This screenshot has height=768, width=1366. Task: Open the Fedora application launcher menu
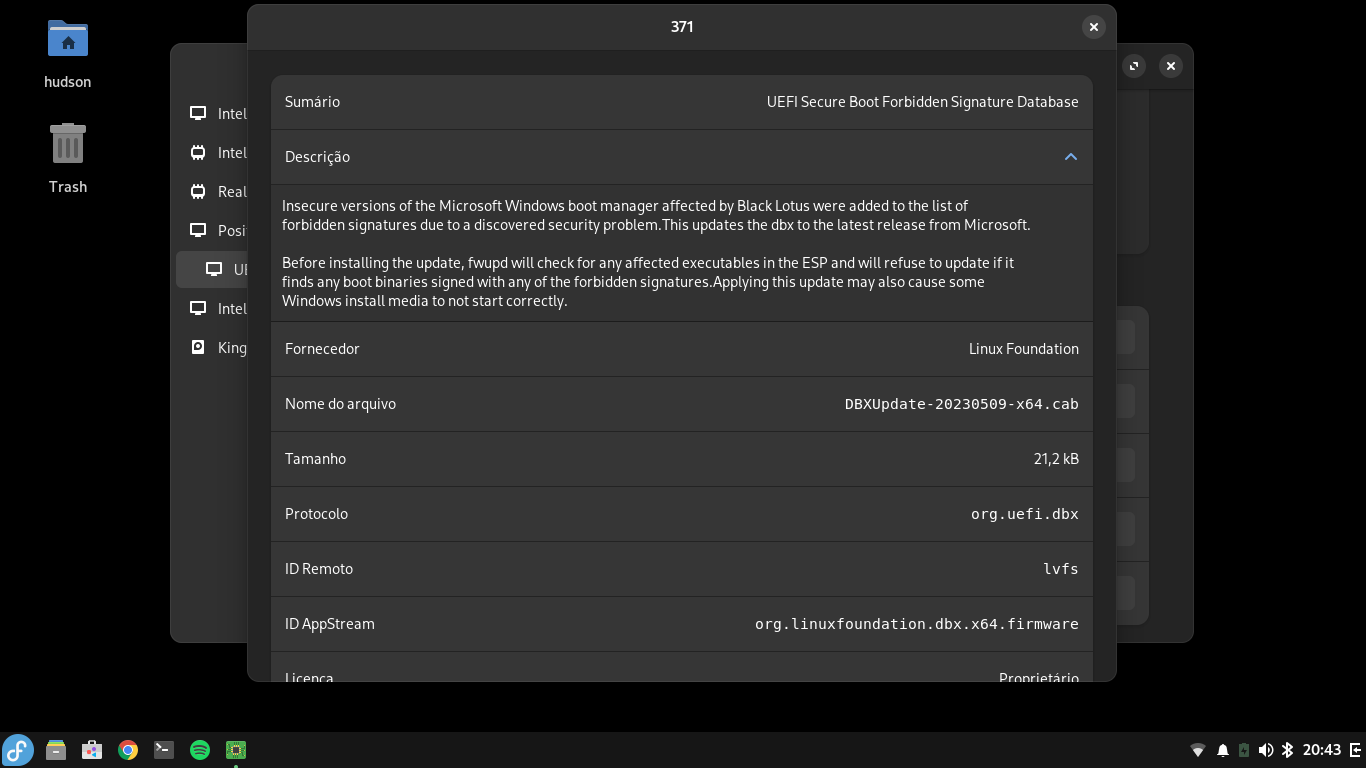tap(18, 750)
